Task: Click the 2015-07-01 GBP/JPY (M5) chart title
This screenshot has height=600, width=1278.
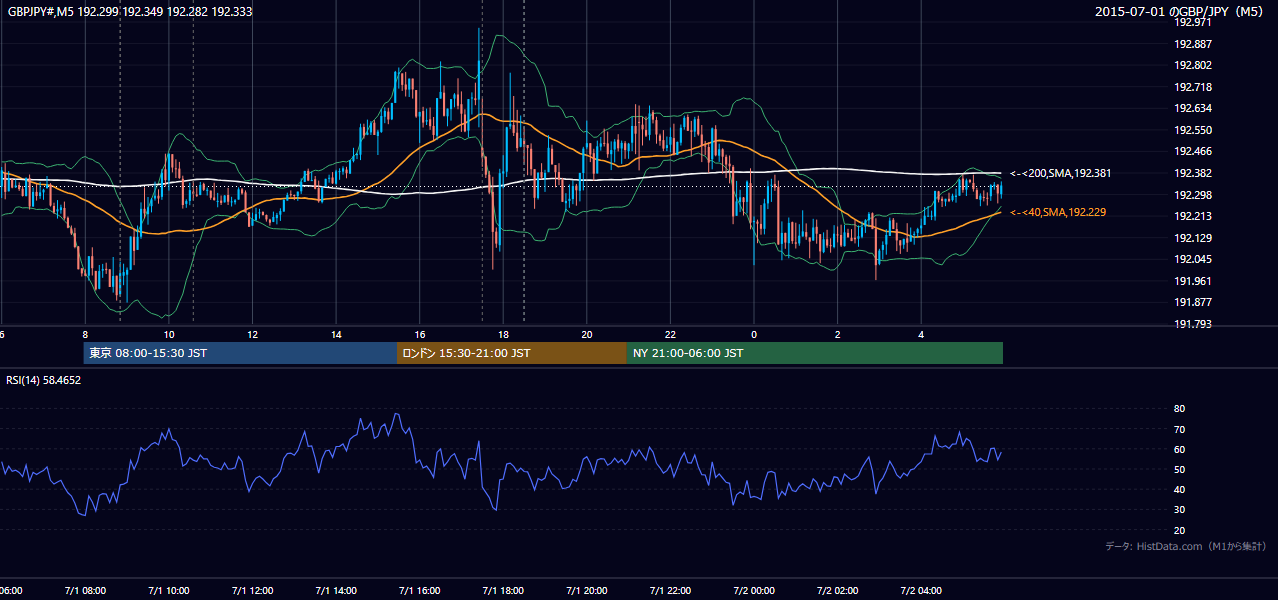Action: point(1181,11)
